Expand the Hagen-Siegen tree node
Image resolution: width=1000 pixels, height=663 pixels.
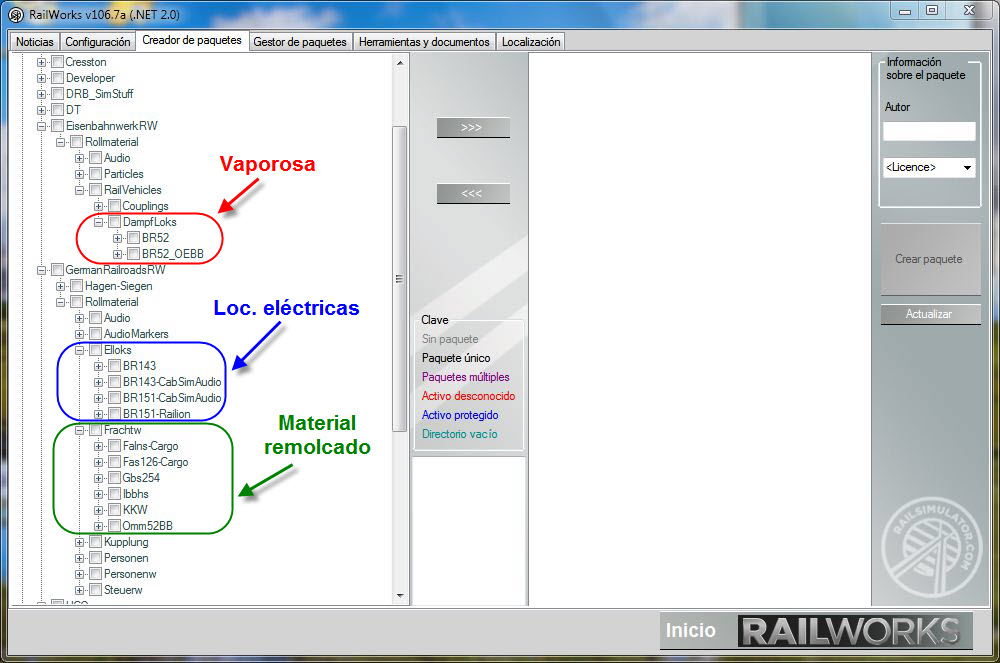pyautogui.click(x=61, y=286)
